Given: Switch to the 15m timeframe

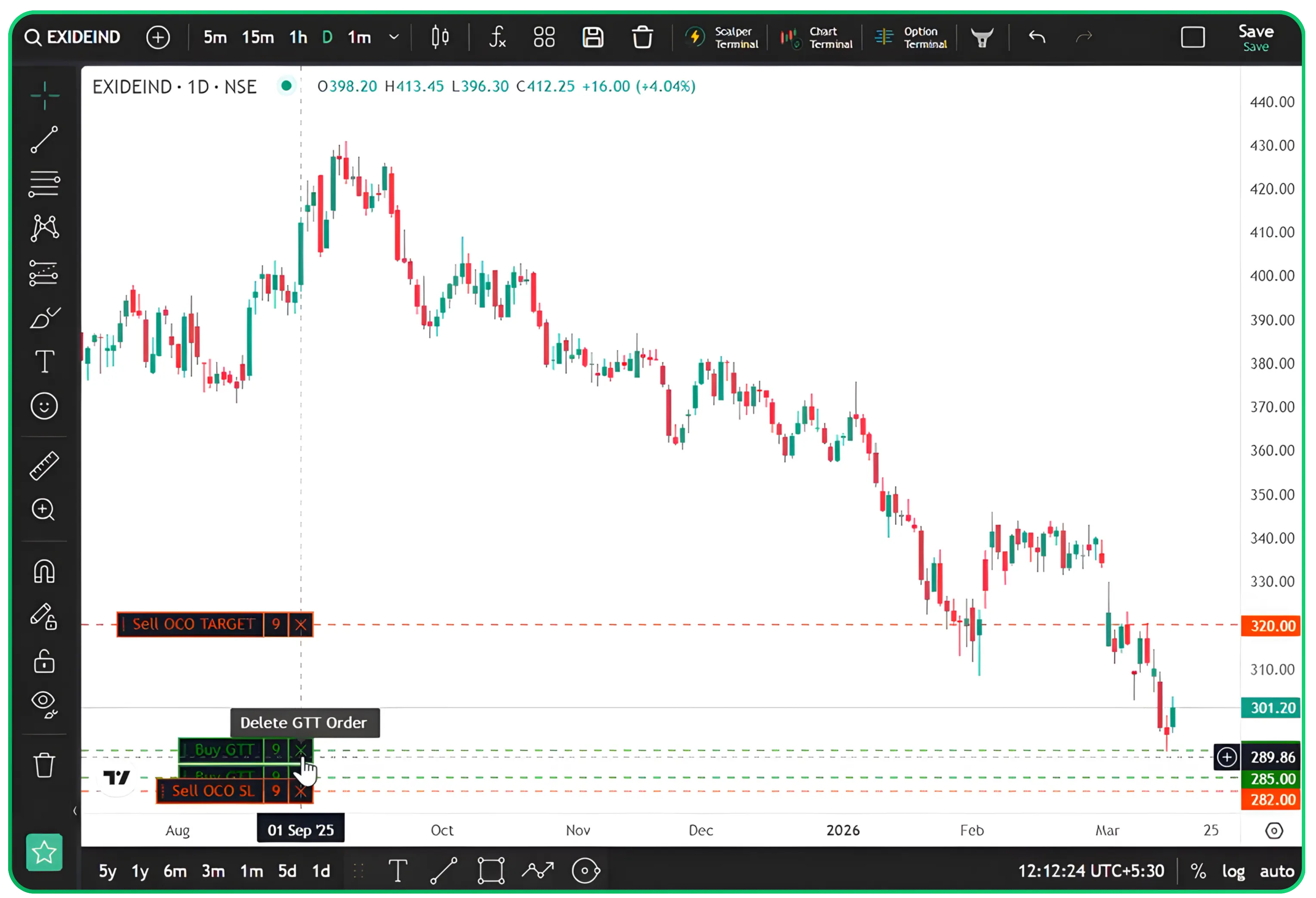Looking at the screenshot, I should click(258, 37).
